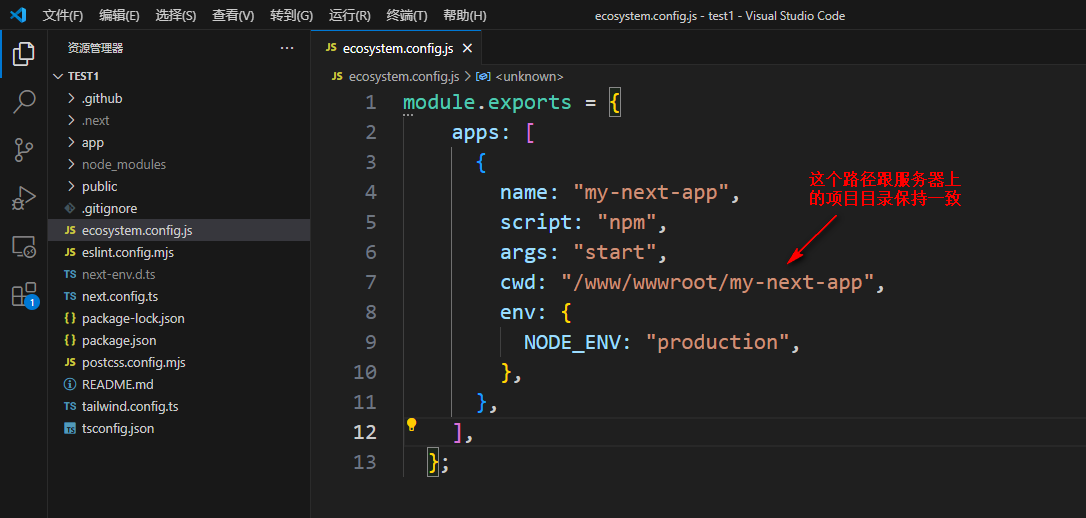Open the Source Control view

point(24,150)
